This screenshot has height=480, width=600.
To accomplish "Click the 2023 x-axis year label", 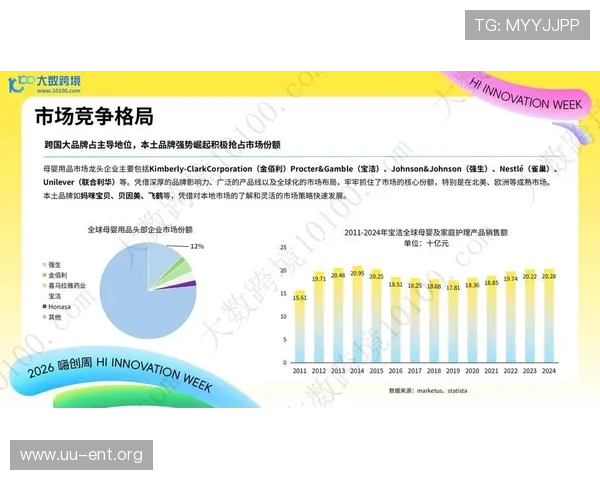I will click(530, 371).
